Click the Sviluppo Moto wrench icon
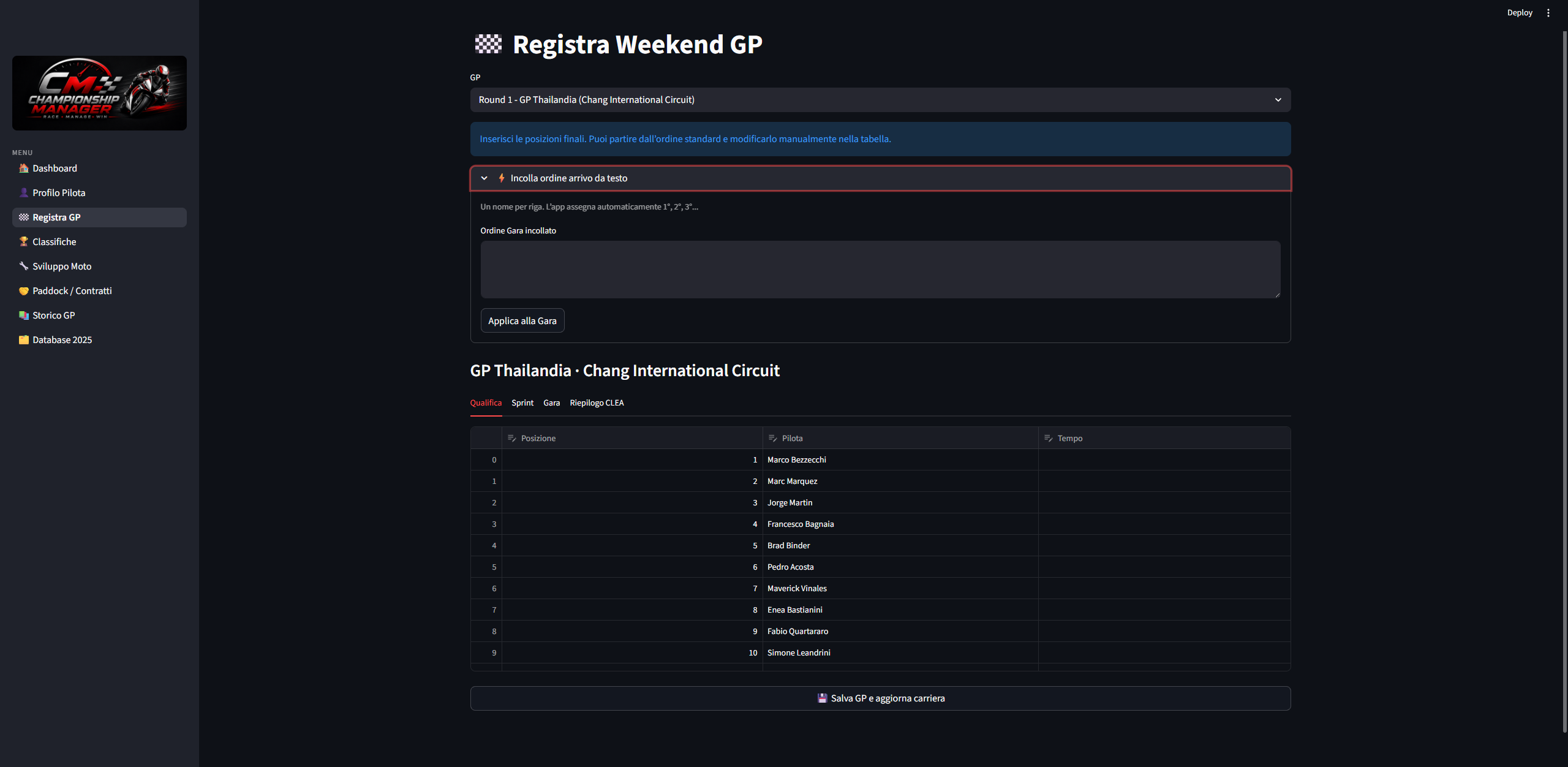 (24, 266)
